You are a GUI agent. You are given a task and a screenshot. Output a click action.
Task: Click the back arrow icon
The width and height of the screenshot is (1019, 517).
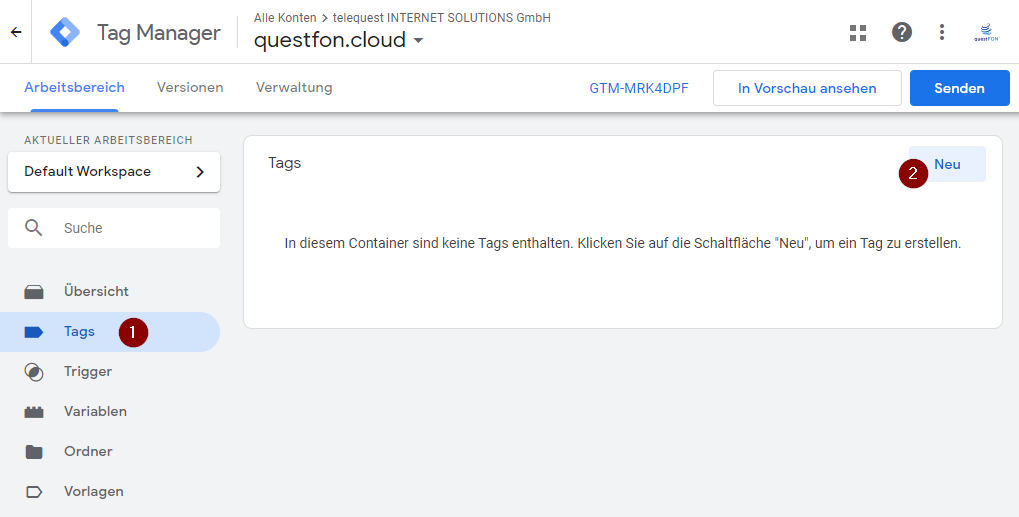(16, 32)
